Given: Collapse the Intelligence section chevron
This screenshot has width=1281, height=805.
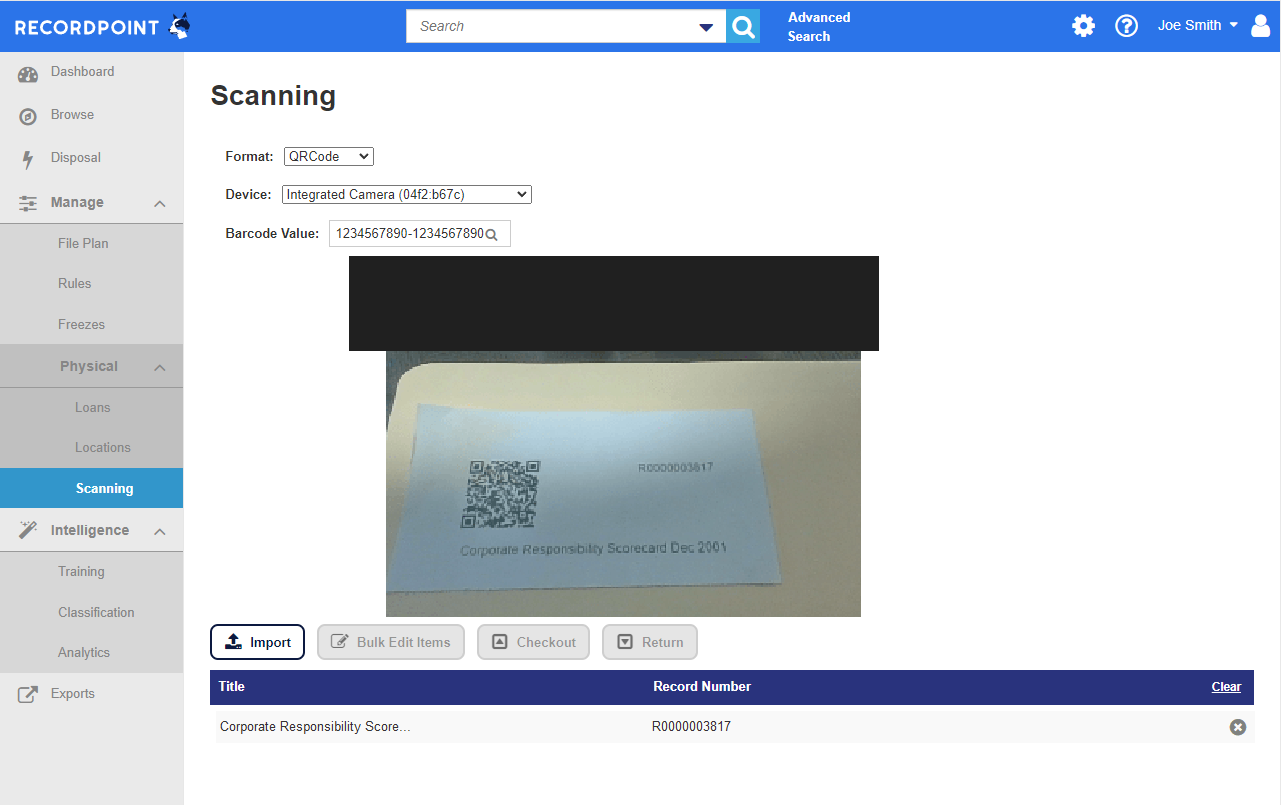Looking at the screenshot, I should click(x=160, y=531).
